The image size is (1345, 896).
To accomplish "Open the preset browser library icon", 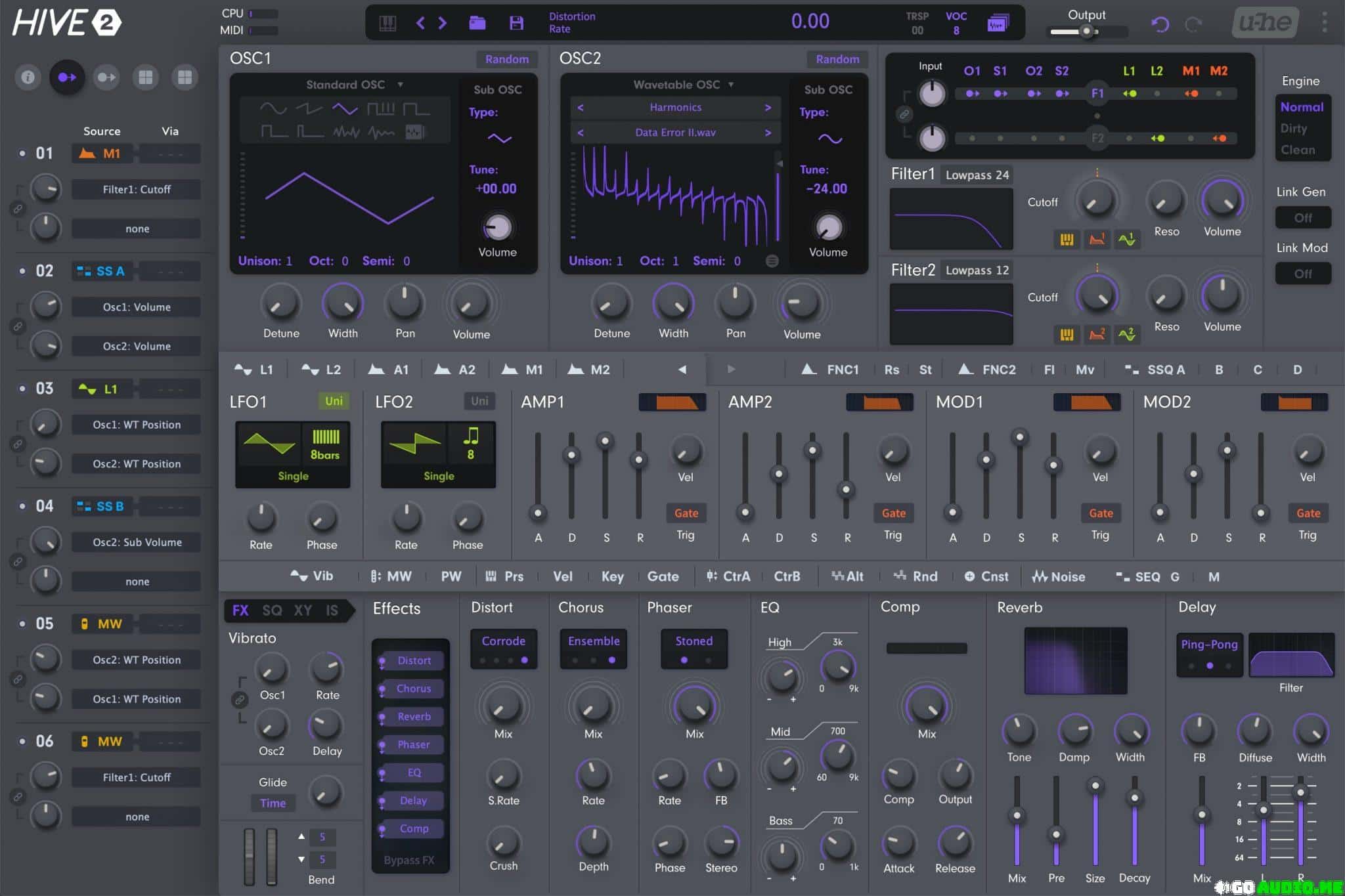I will 387,24.
